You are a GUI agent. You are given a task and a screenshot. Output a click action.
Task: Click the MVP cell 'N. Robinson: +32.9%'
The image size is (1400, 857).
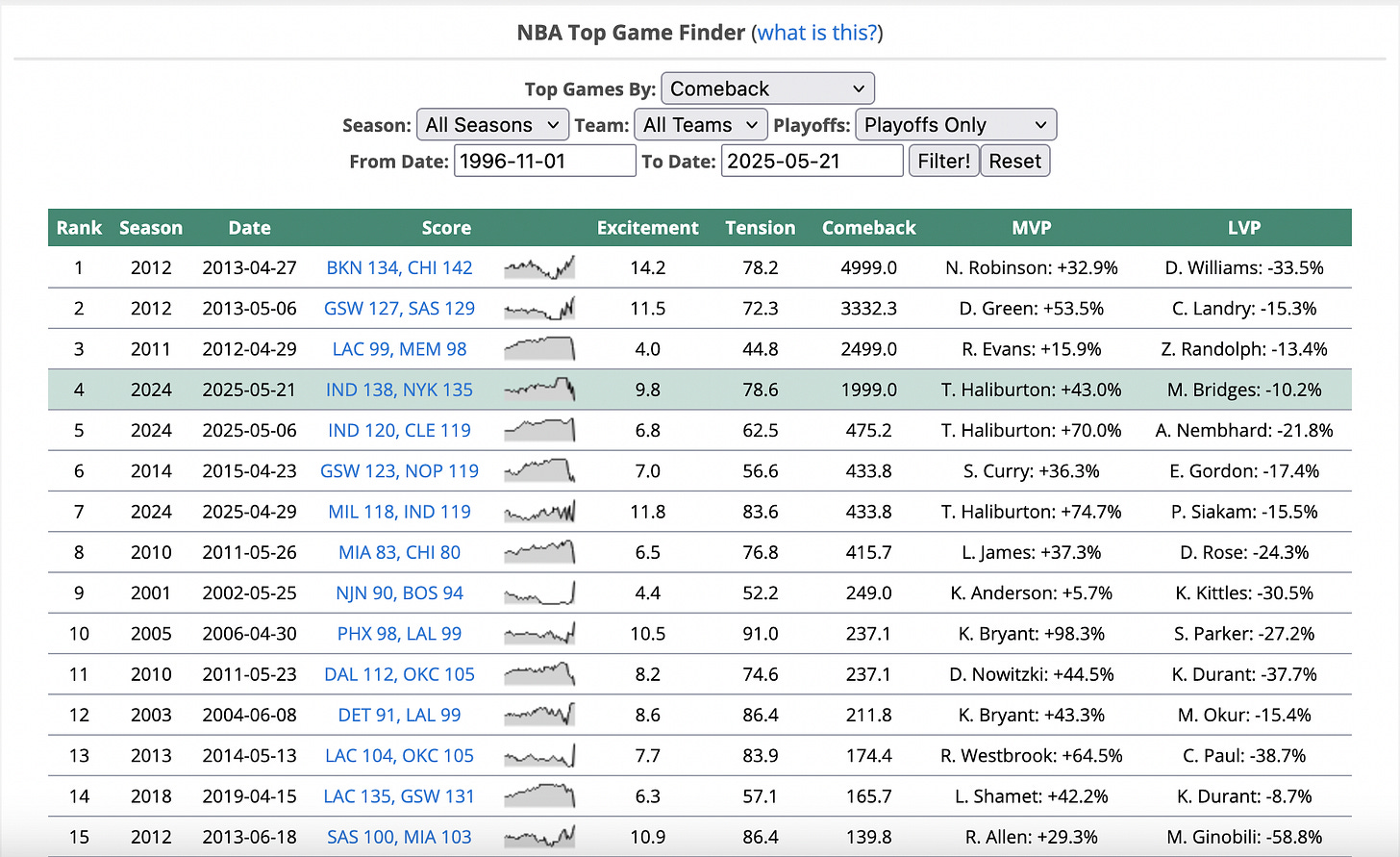[1032, 267]
